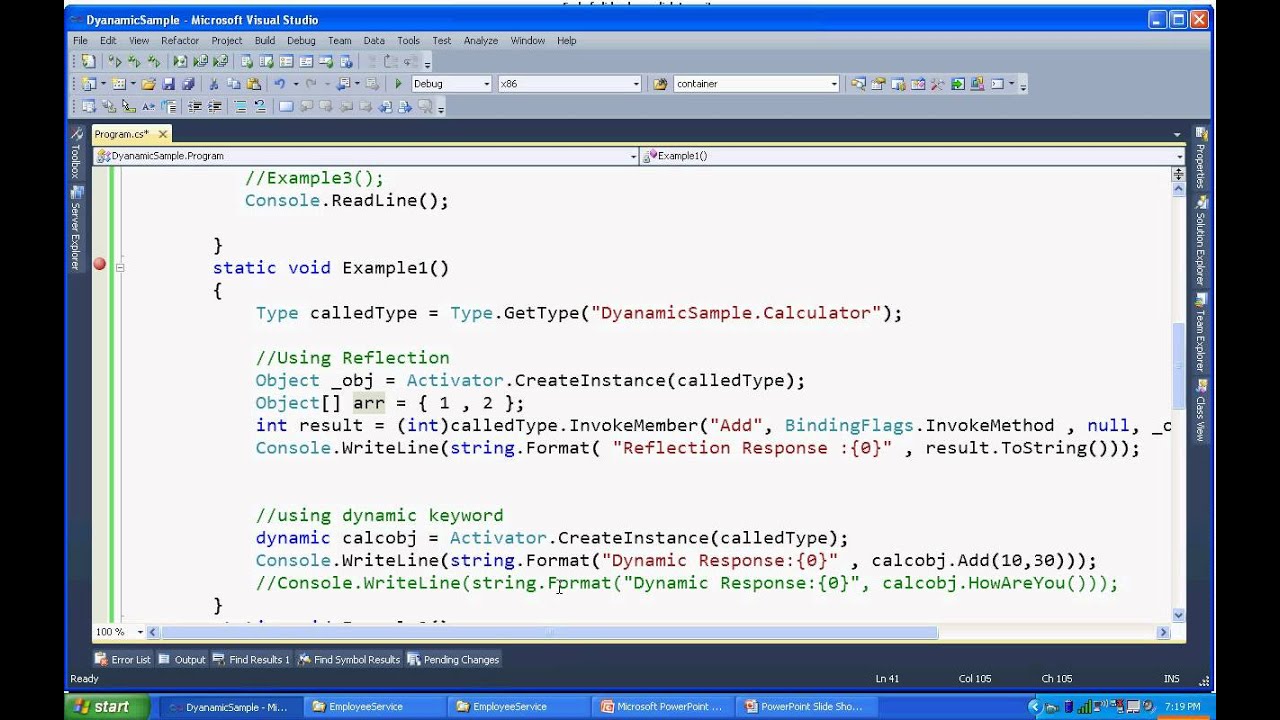Toggle the red breakpoint beside Example1
Screen dimensions: 1280x720
click(100, 265)
